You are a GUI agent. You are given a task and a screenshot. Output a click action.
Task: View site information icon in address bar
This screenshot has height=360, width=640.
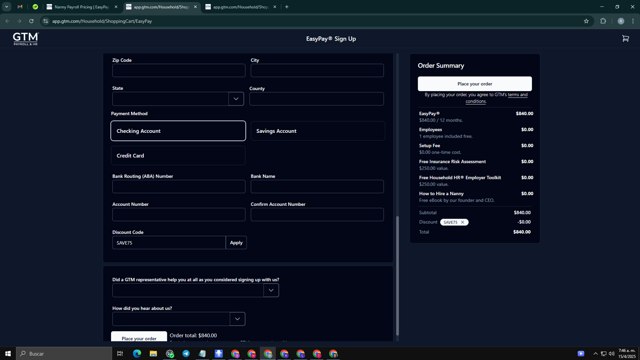[46, 21]
